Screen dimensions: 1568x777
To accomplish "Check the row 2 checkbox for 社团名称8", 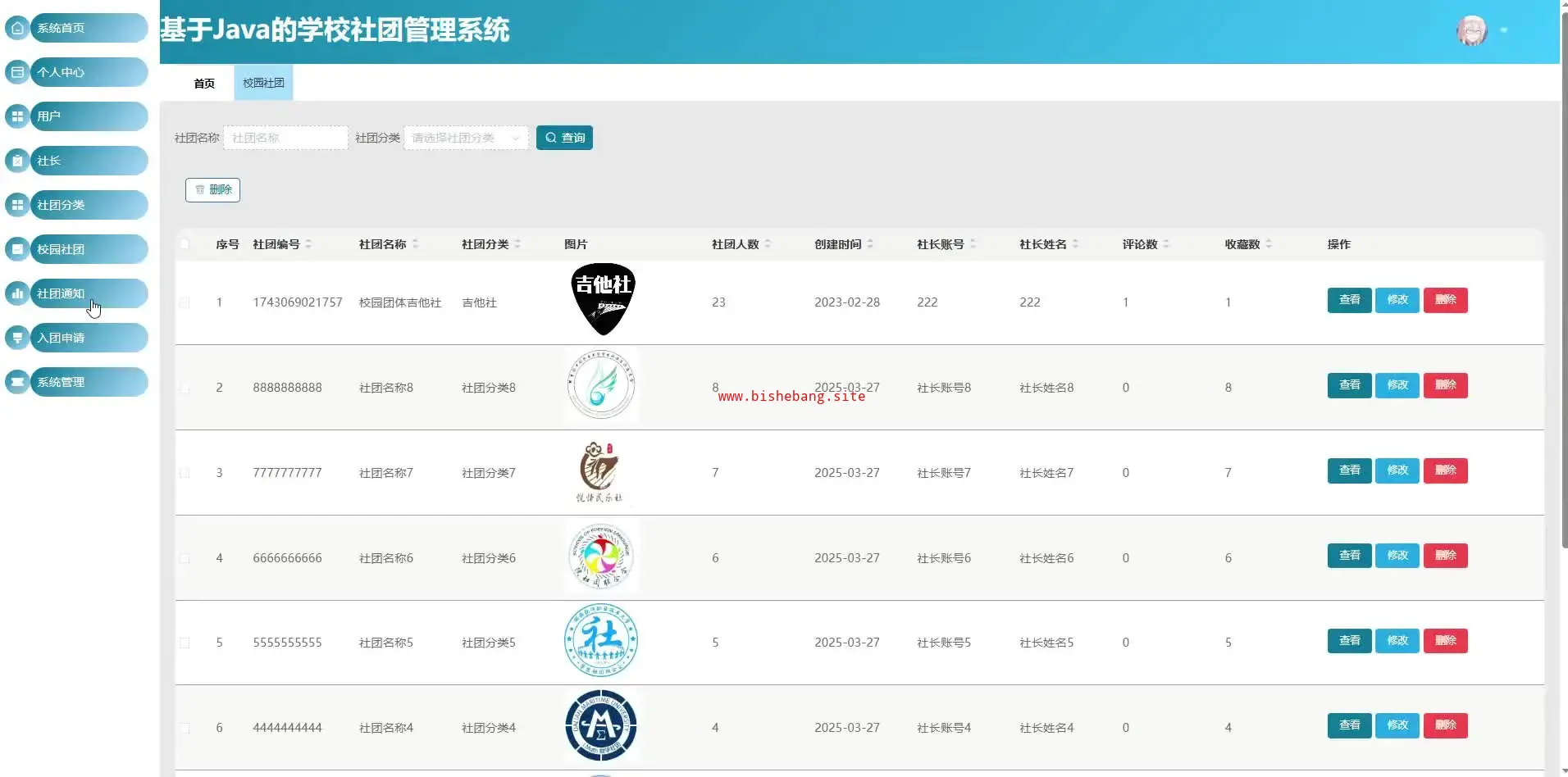I will click(185, 388).
